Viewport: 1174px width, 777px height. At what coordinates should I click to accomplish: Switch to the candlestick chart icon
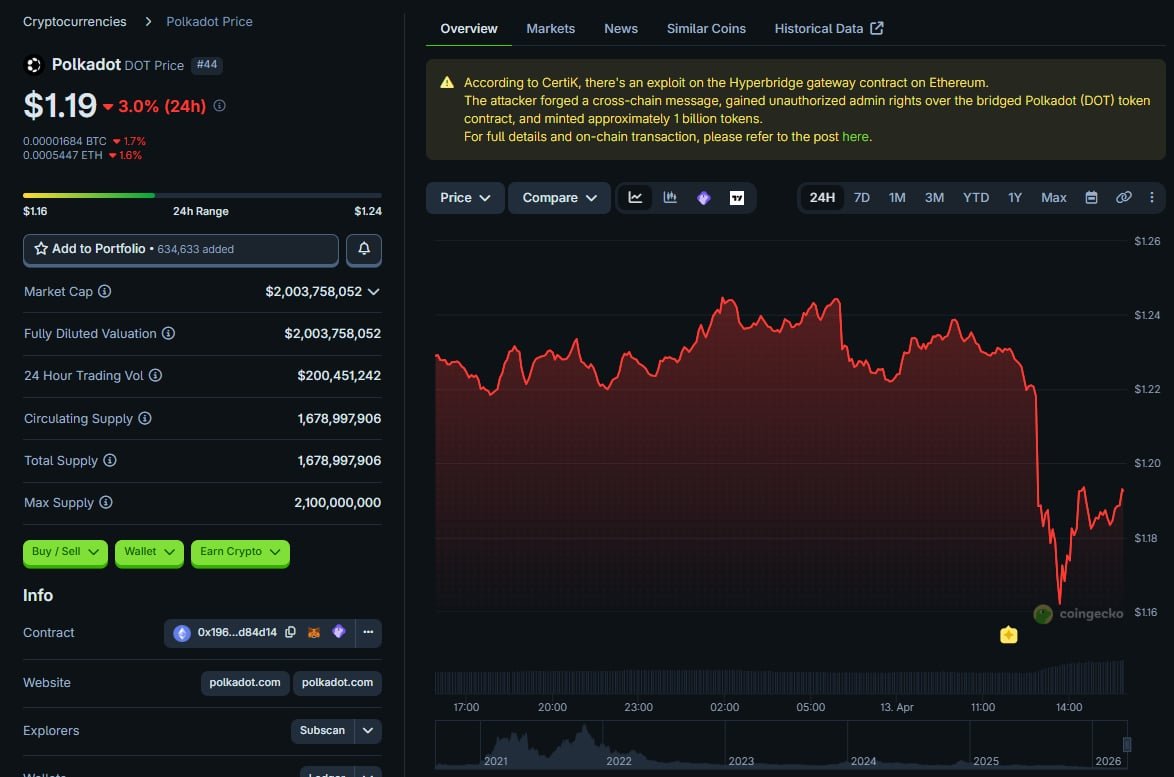pyautogui.click(x=670, y=198)
